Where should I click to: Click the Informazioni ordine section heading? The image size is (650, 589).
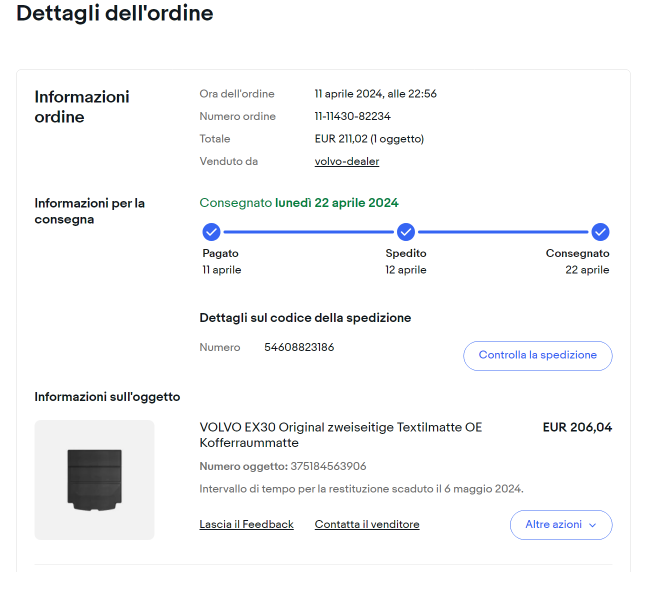(82, 107)
